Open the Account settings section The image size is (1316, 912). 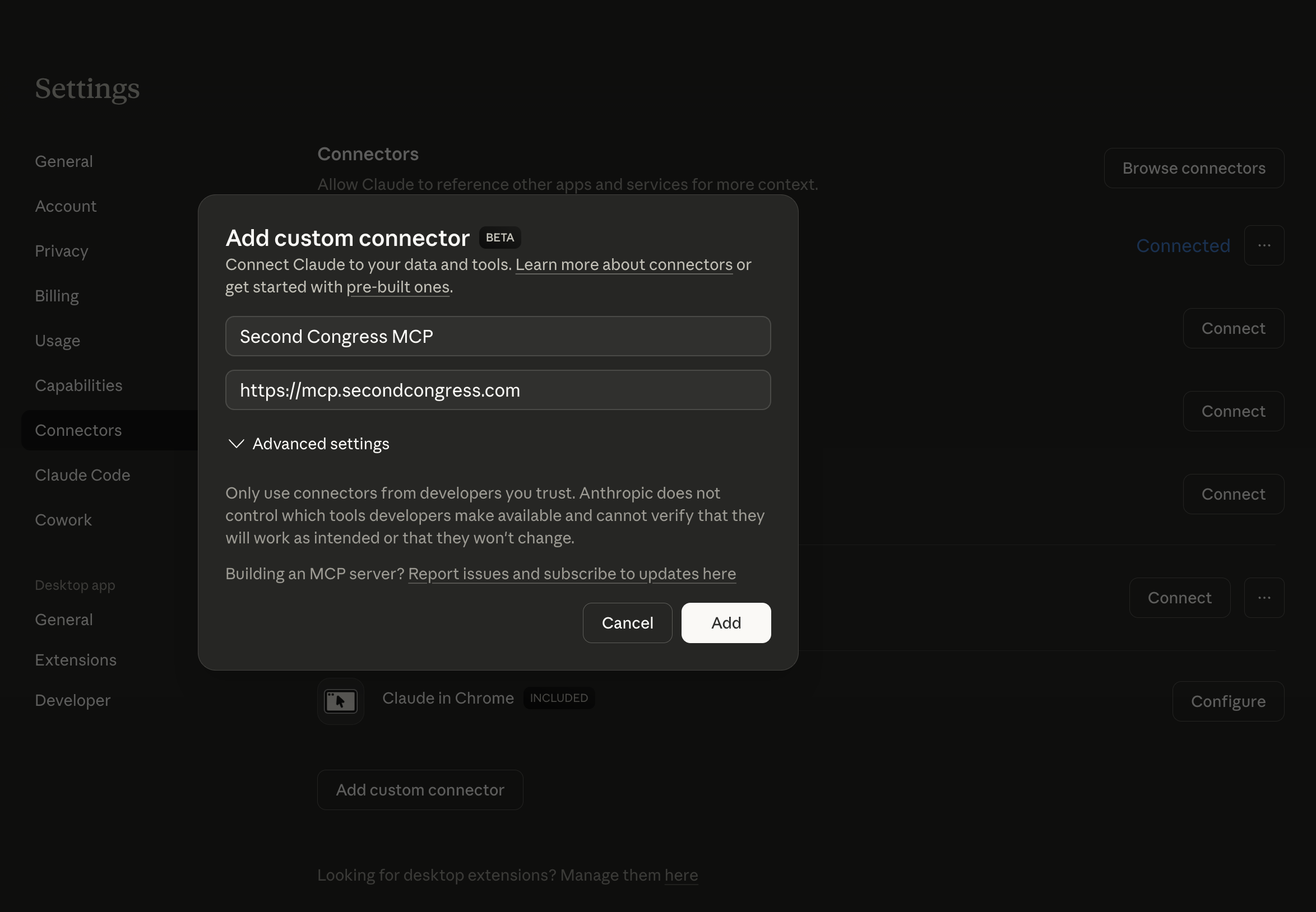pyautogui.click(x=66, y=206)
